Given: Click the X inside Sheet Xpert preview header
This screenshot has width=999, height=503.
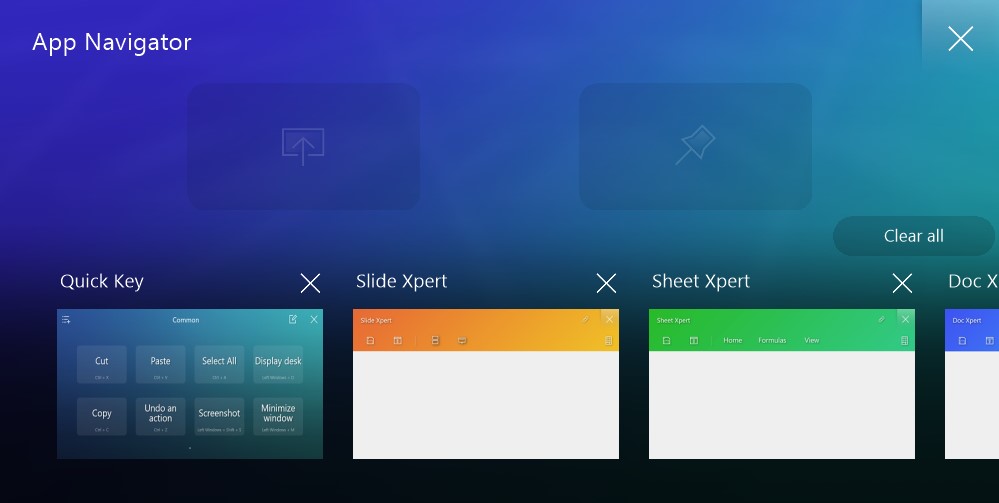Looking at the screenshot, I should coord(905,319).
